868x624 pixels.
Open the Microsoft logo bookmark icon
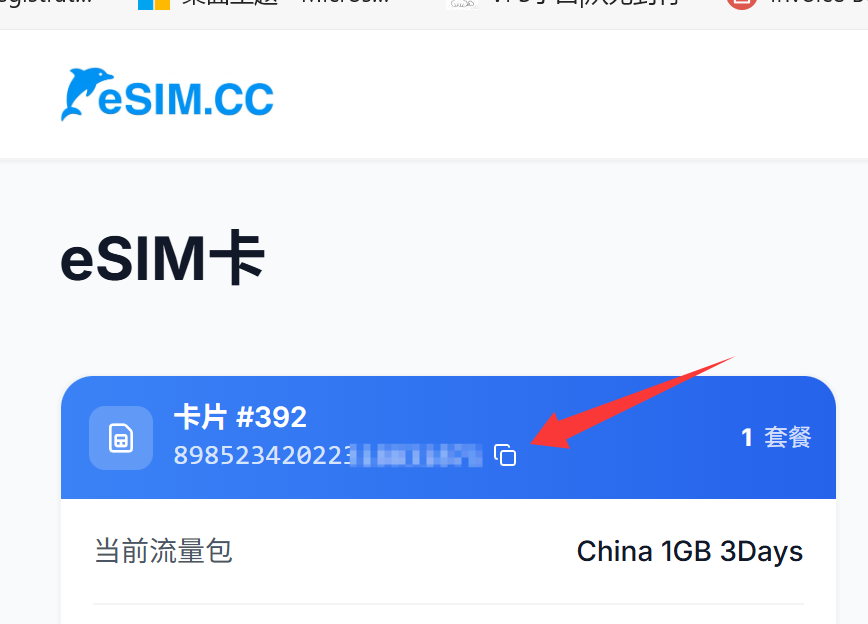[x=154, y=4]
